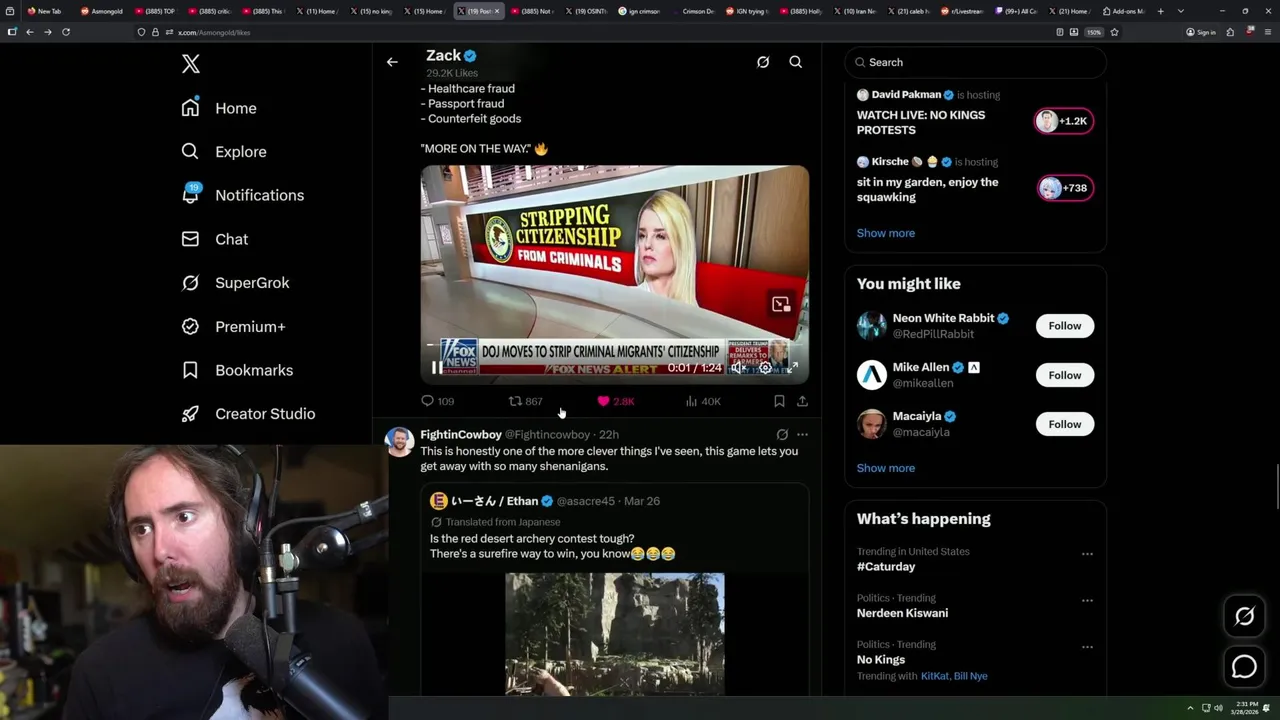Search Zack's profile with magnifier icon
This screenshot has height=720, width=1280.
click(x=796, y=62)
